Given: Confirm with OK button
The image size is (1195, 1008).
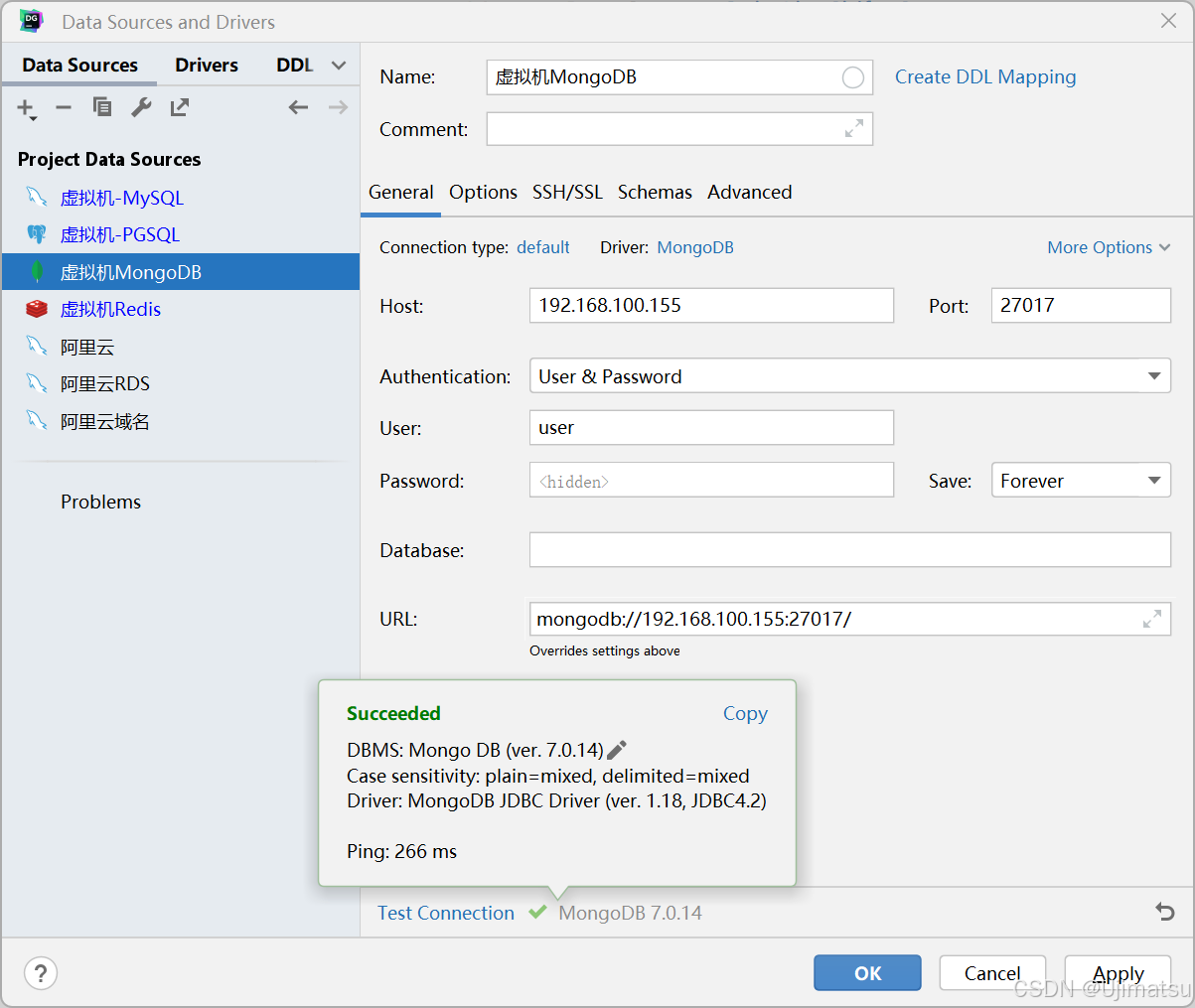Looking at the screenshot, I should [x=867, y=973].
